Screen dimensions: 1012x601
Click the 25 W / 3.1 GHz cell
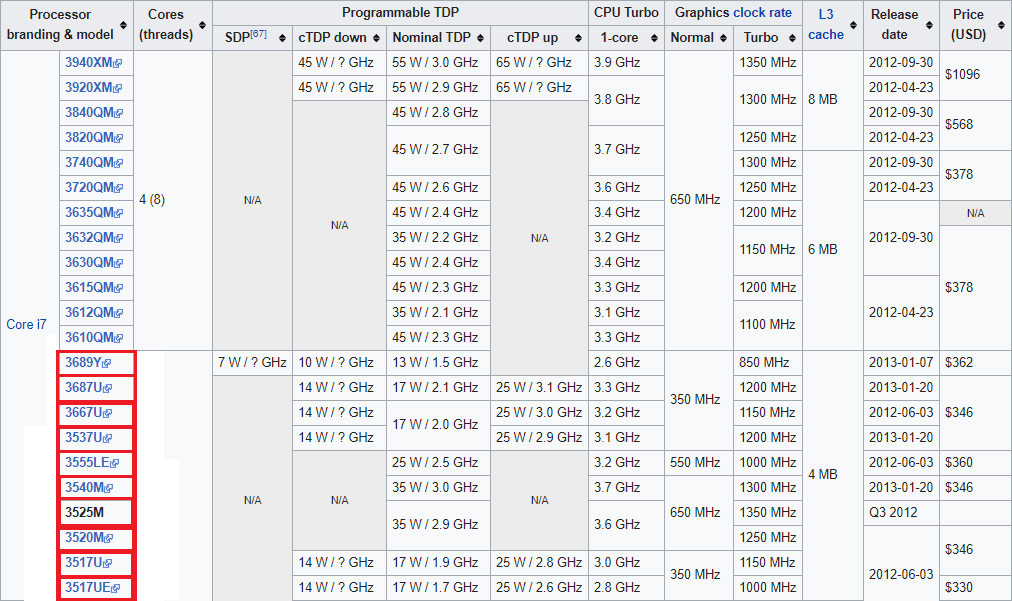540,387
